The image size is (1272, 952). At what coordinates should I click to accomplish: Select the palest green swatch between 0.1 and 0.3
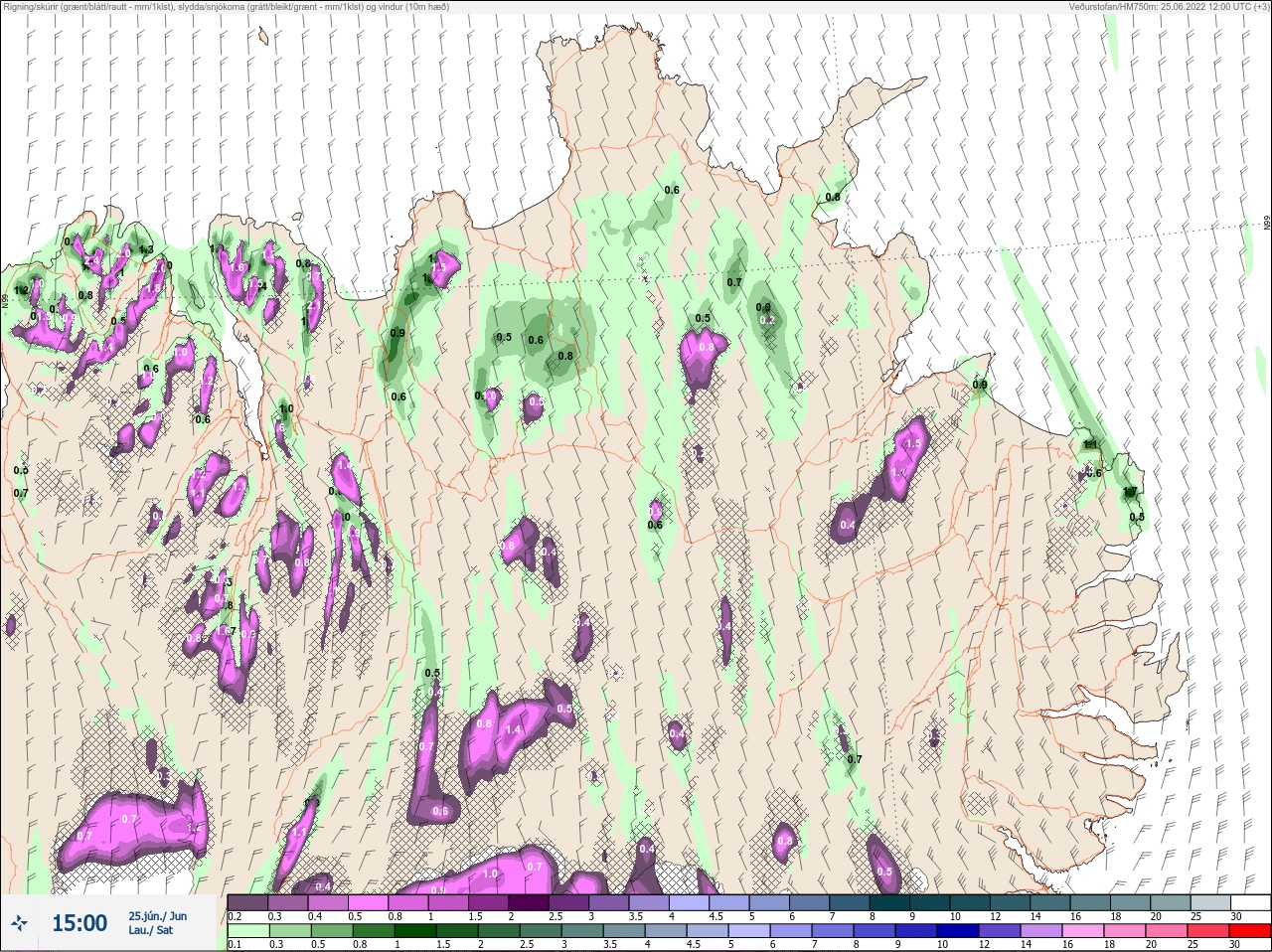pyautogui.click(x=247, y=930)
